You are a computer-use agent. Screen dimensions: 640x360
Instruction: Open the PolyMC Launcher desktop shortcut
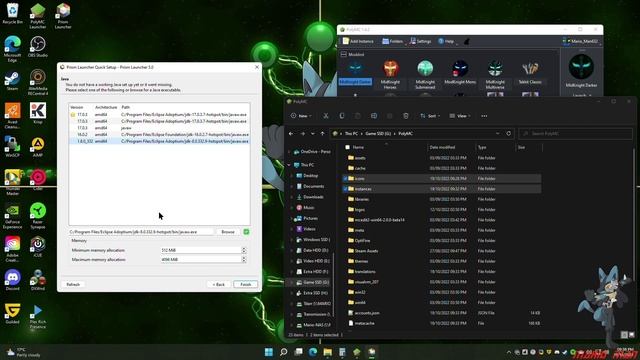coord(38,16)
